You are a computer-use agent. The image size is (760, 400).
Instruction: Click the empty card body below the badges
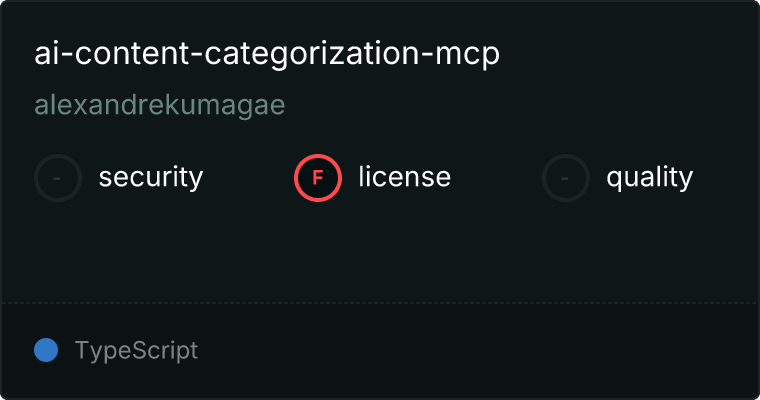coord(380,250)
